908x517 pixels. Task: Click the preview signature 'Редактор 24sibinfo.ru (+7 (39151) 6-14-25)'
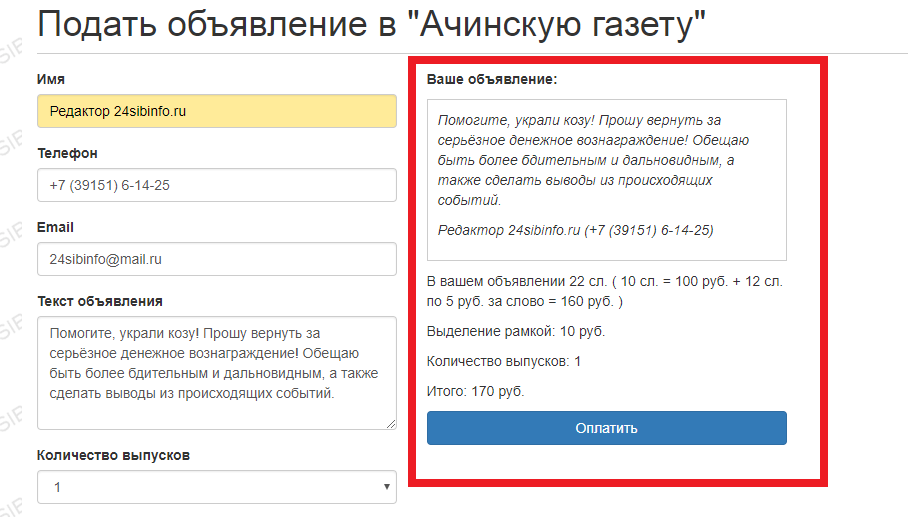tap(576, 230)
